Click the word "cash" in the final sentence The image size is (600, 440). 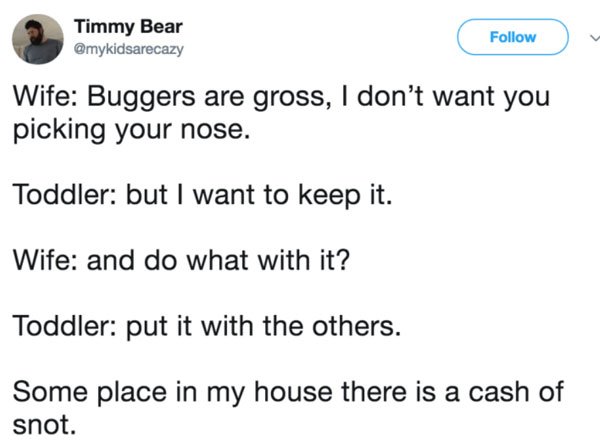click(x=499, y=392)
